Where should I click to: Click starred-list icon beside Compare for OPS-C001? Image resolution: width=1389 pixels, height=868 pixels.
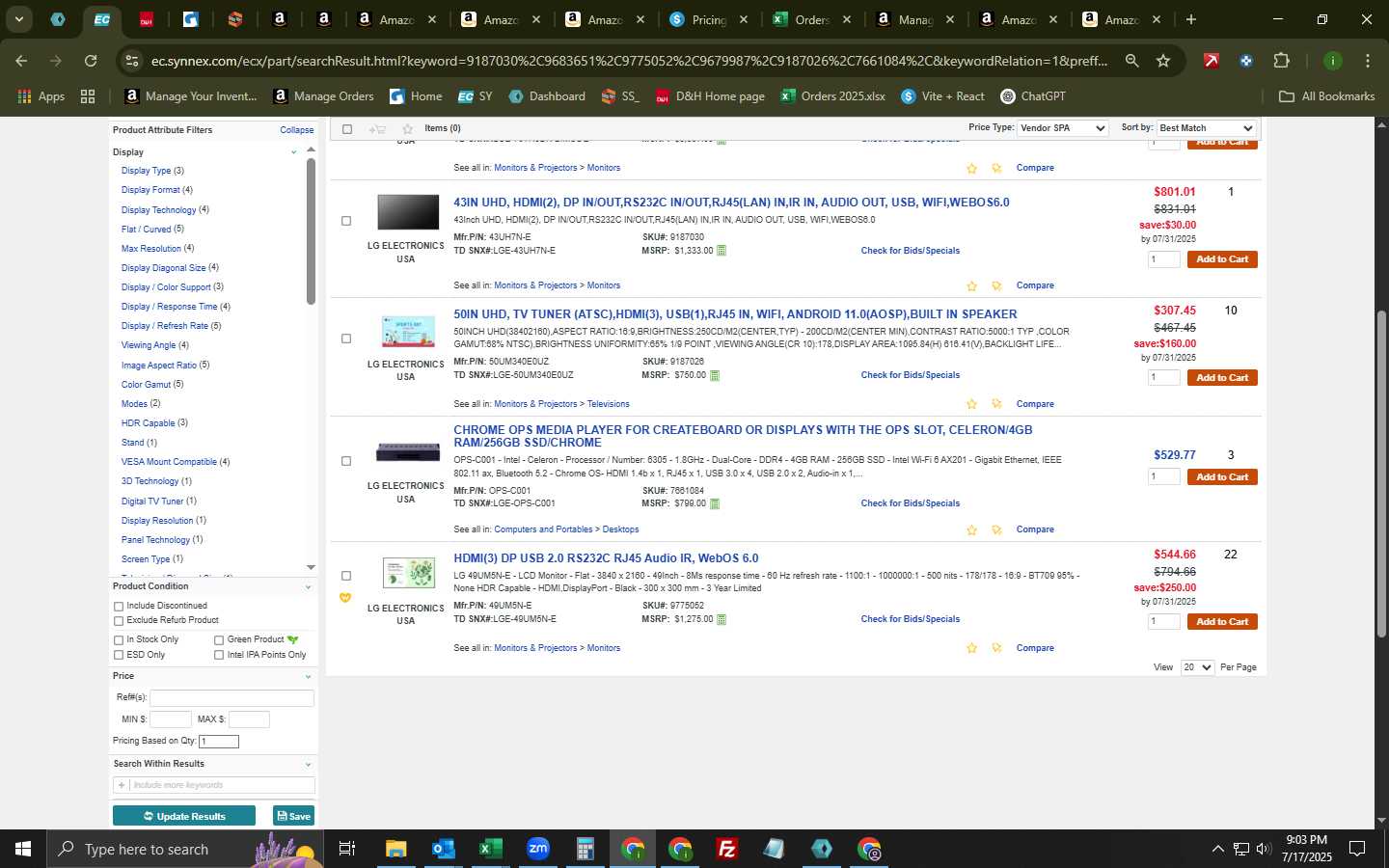click(996, 530)
